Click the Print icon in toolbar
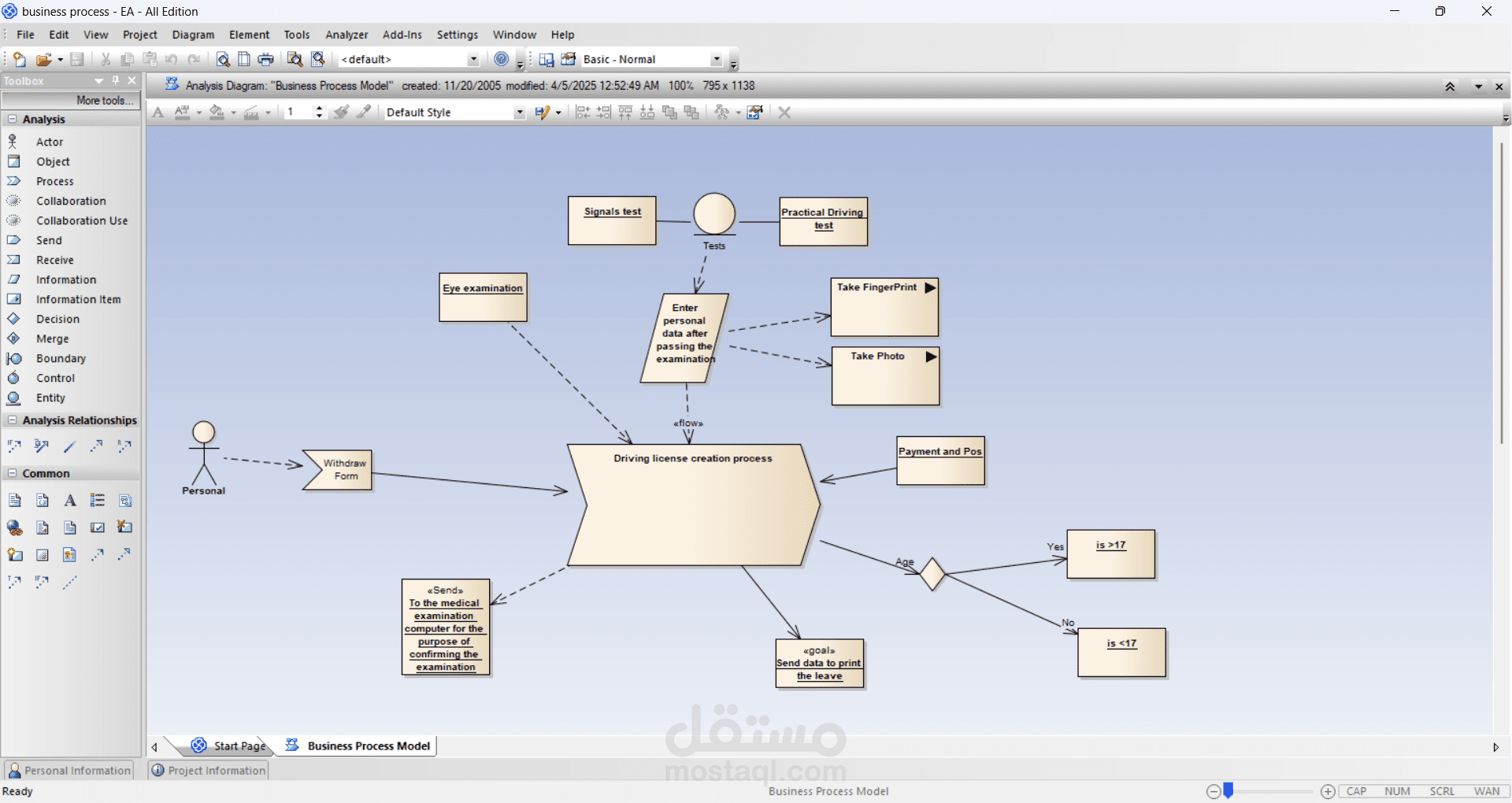This screenshot has width=1512, height=803. coord(266,59)
